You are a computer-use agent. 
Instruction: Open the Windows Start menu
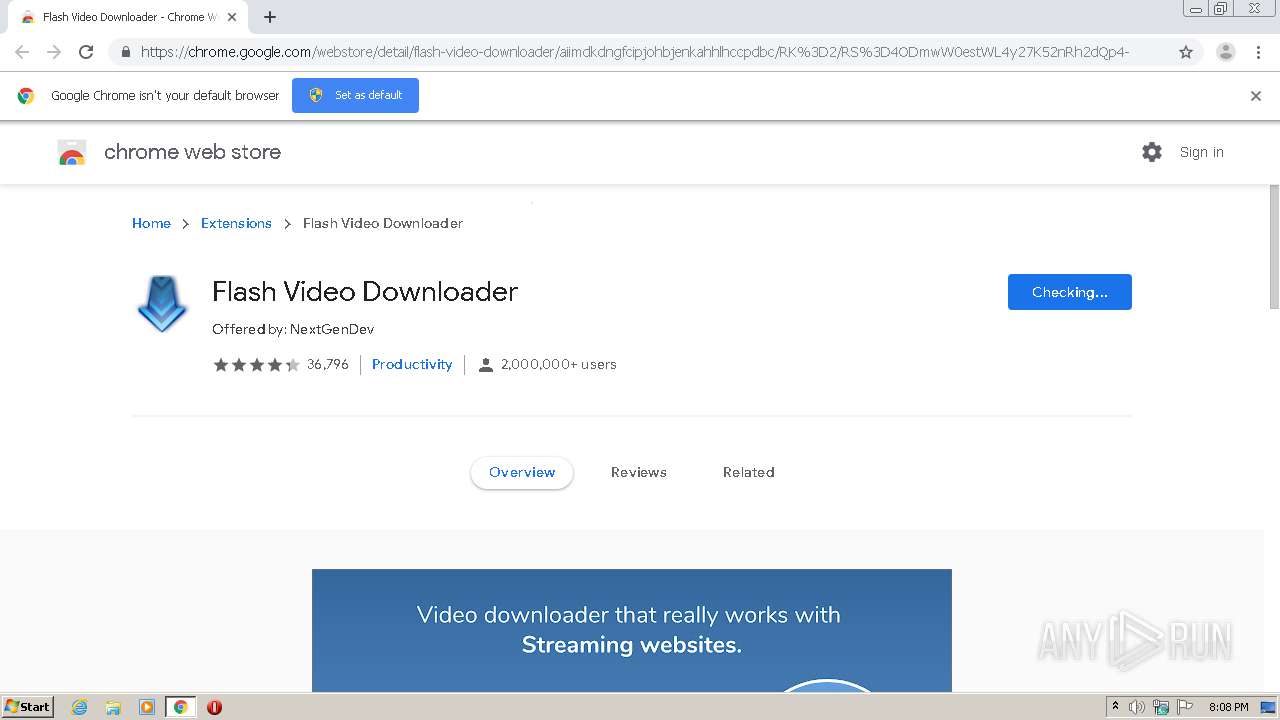coord(27,707)
